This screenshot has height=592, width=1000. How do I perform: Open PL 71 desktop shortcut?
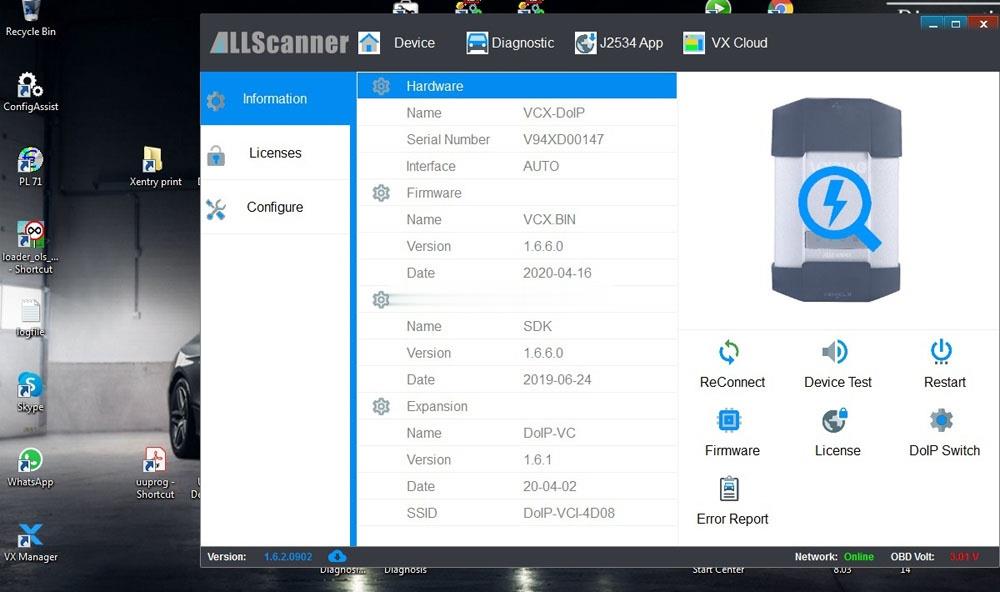coord(30,166)
